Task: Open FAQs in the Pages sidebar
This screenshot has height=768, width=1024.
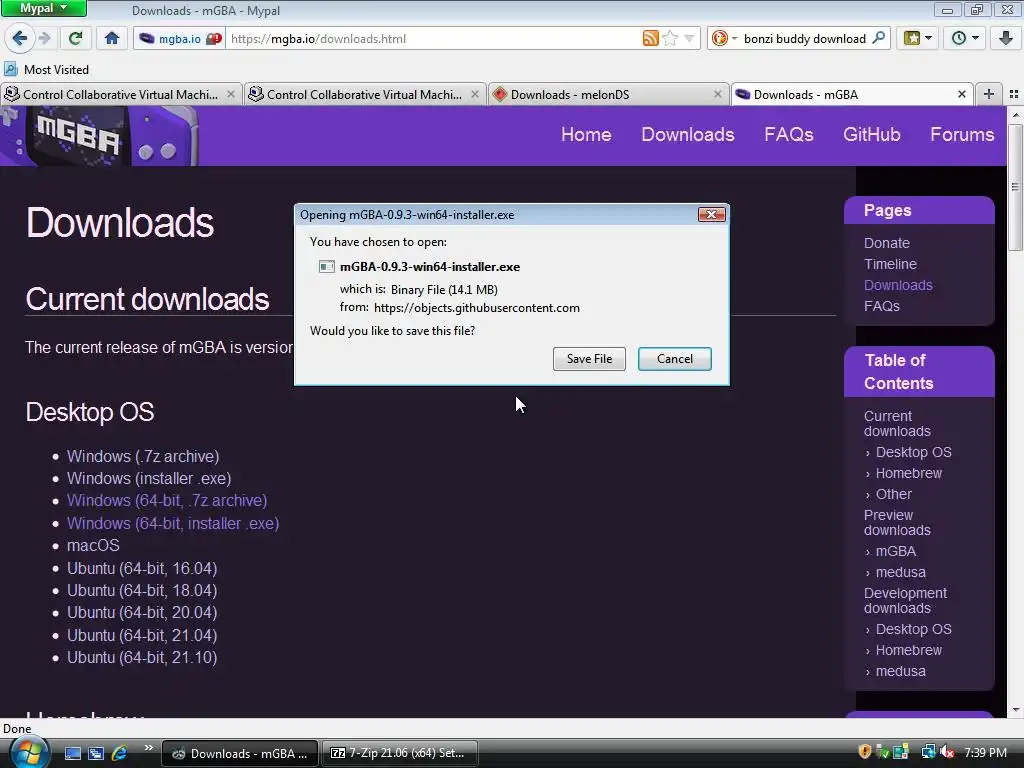Action: [882, 306]
